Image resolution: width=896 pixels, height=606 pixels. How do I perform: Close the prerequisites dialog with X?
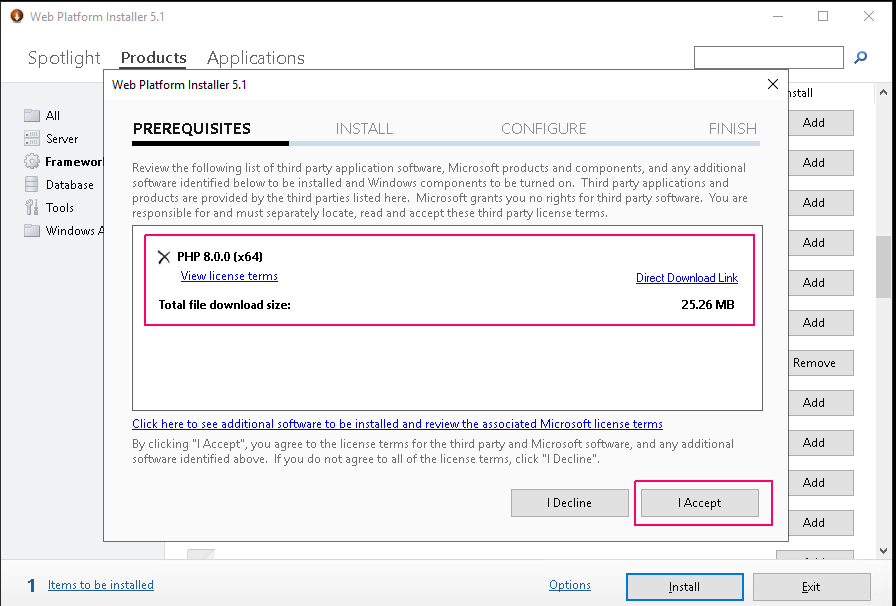(x=773, y=84)
